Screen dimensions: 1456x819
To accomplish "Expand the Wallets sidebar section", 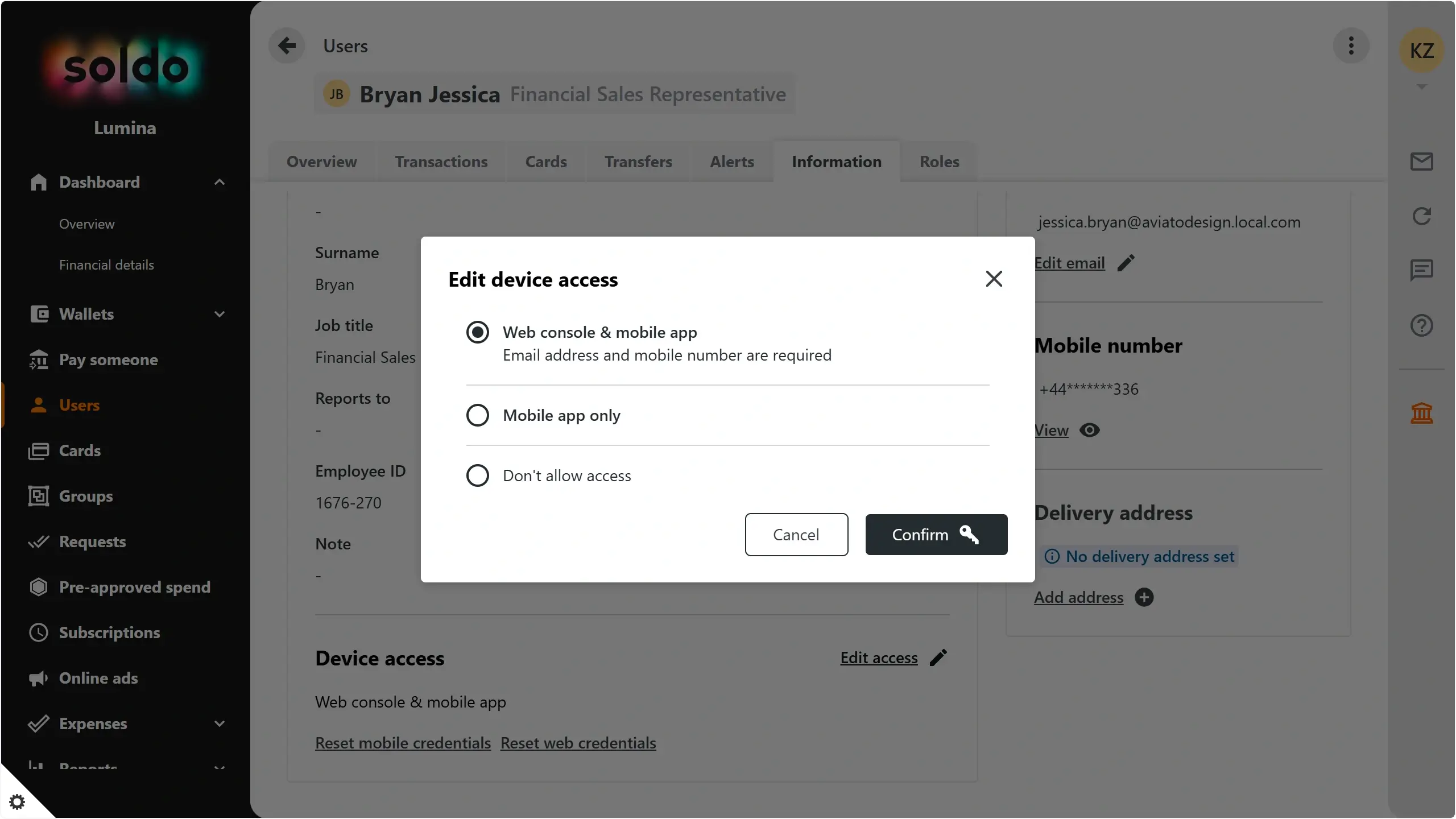I will [220, 314].
